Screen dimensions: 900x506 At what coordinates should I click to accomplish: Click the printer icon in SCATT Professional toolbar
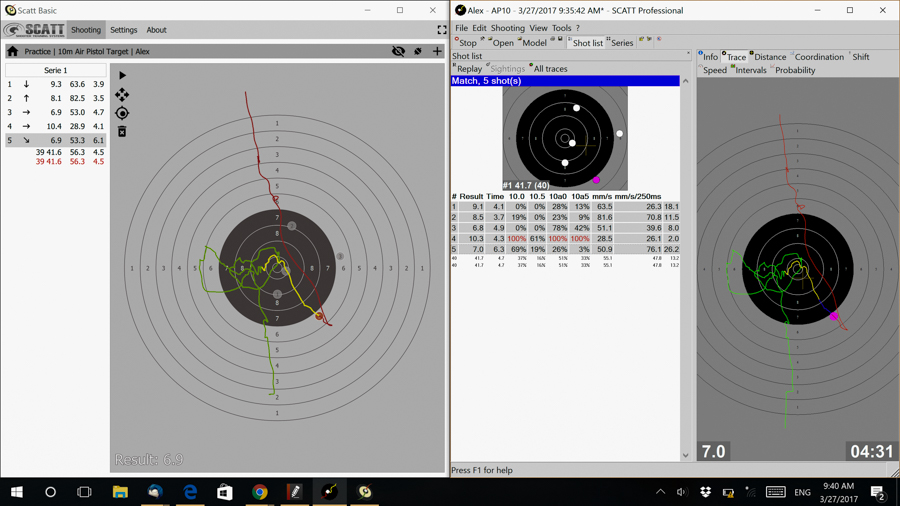click(553, 39)
